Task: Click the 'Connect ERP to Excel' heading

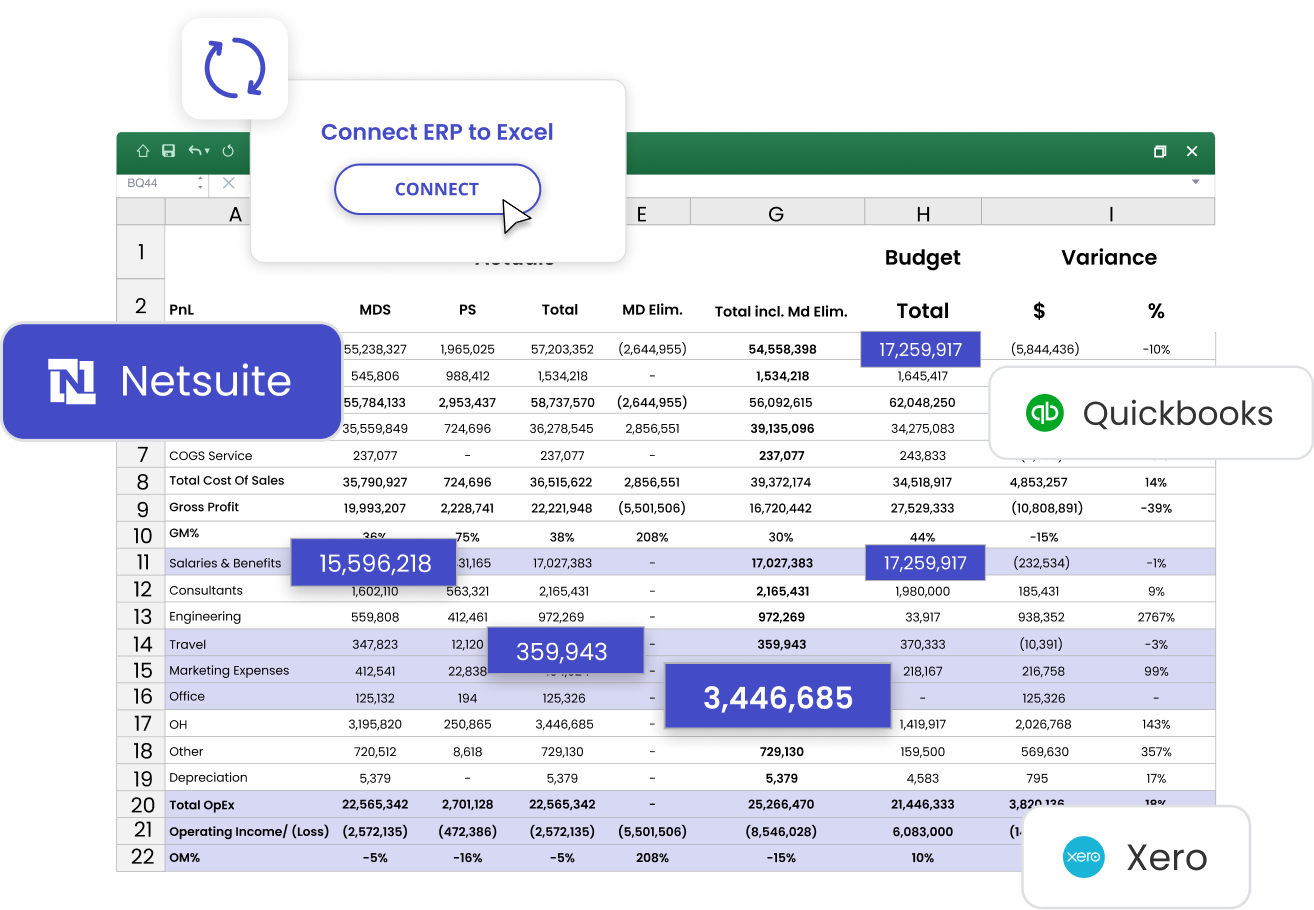Action: 437,132
